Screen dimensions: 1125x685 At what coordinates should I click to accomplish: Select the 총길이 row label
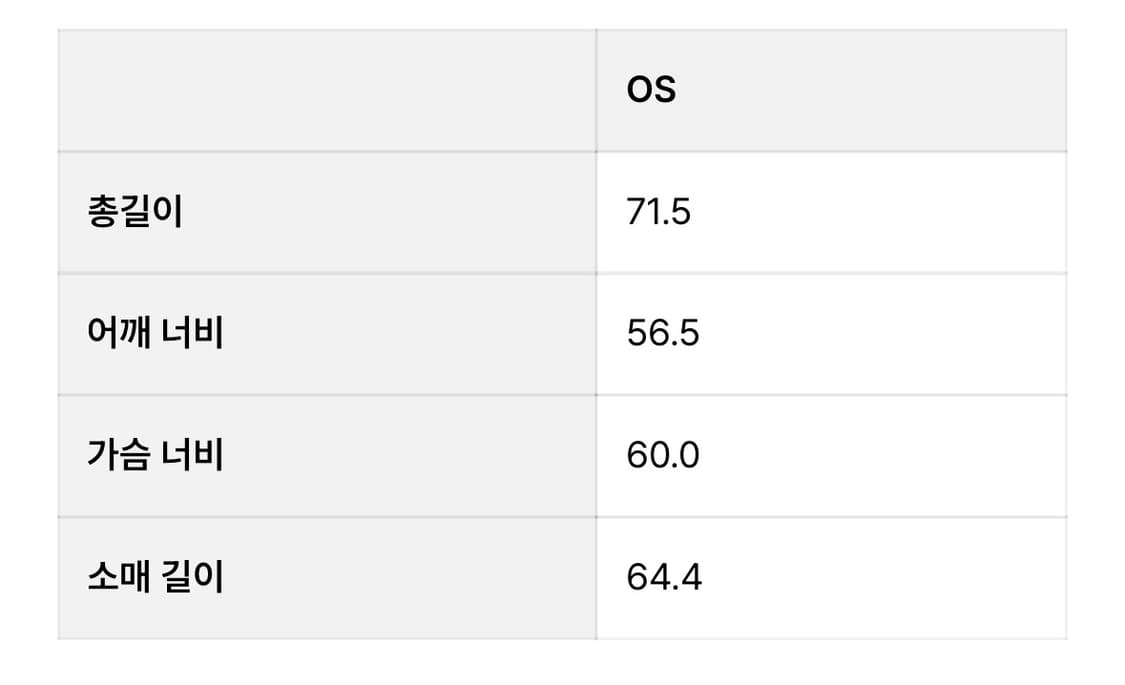pyautogui.click(x=135, y=213)
